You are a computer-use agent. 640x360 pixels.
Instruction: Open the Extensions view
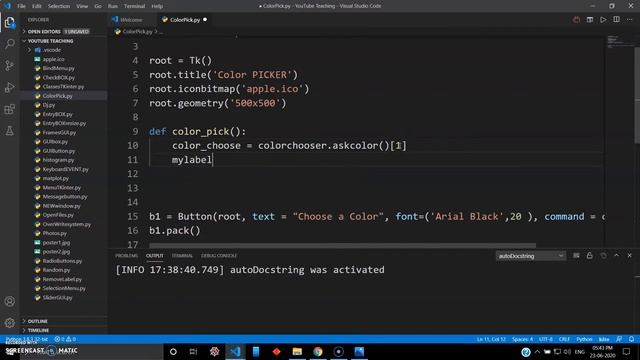tap(9, 109)
